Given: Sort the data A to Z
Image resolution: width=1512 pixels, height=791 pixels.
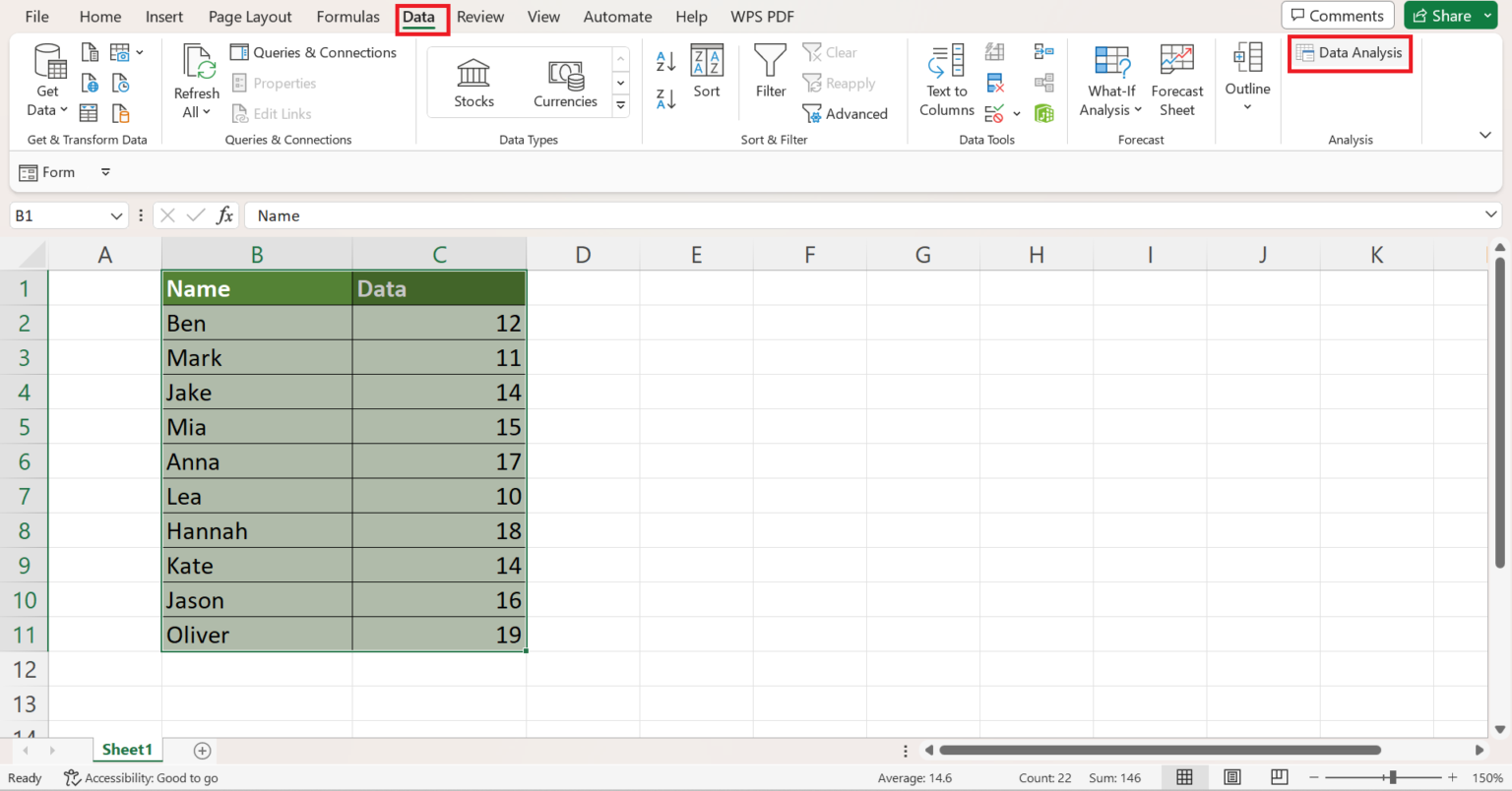Looking at the screenshot, I should 665,59.
